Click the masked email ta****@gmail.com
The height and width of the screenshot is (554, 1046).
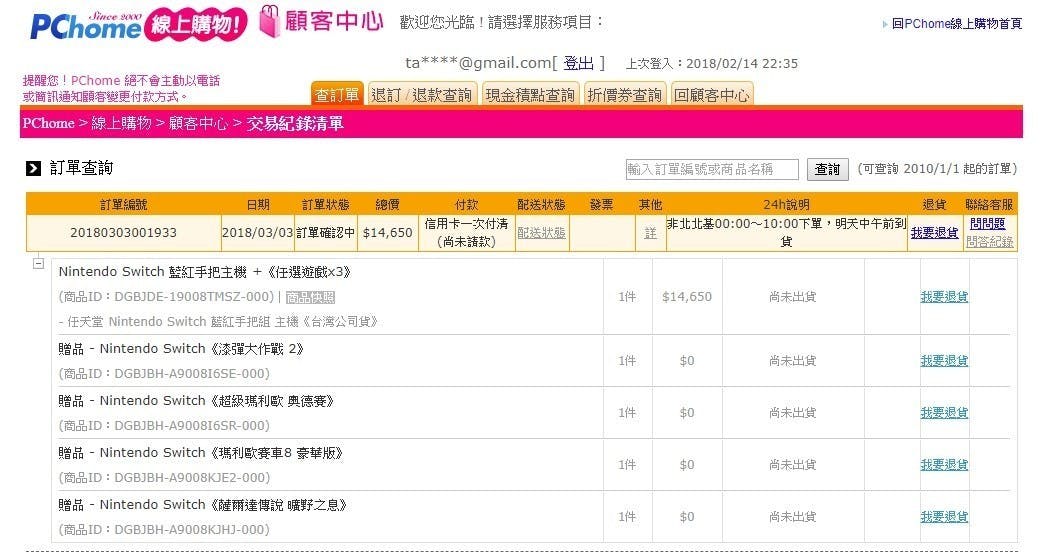tap(478, 63)
